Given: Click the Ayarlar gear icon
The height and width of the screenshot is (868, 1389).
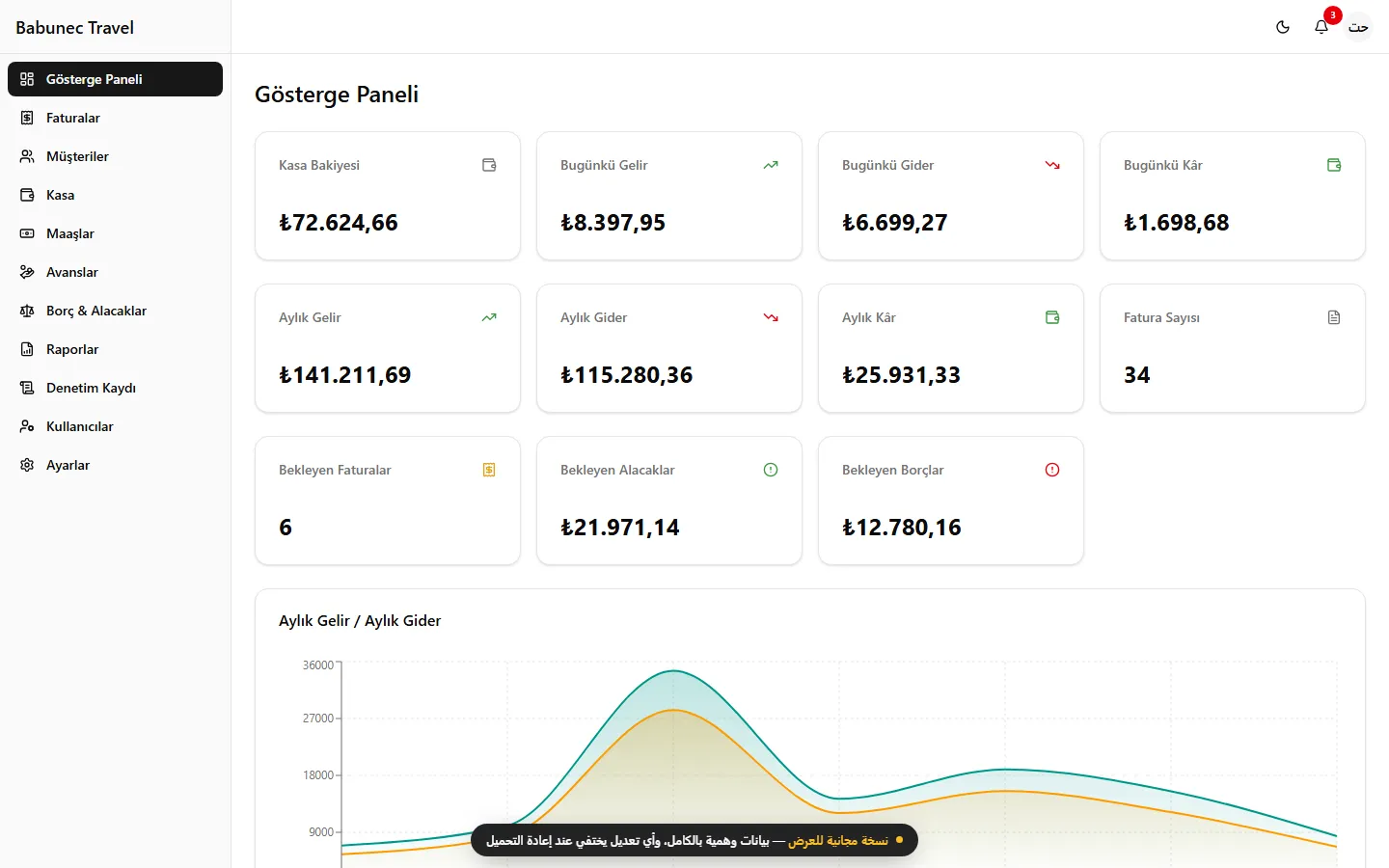Looking at the screenshot, I should [x=27, y=465].
